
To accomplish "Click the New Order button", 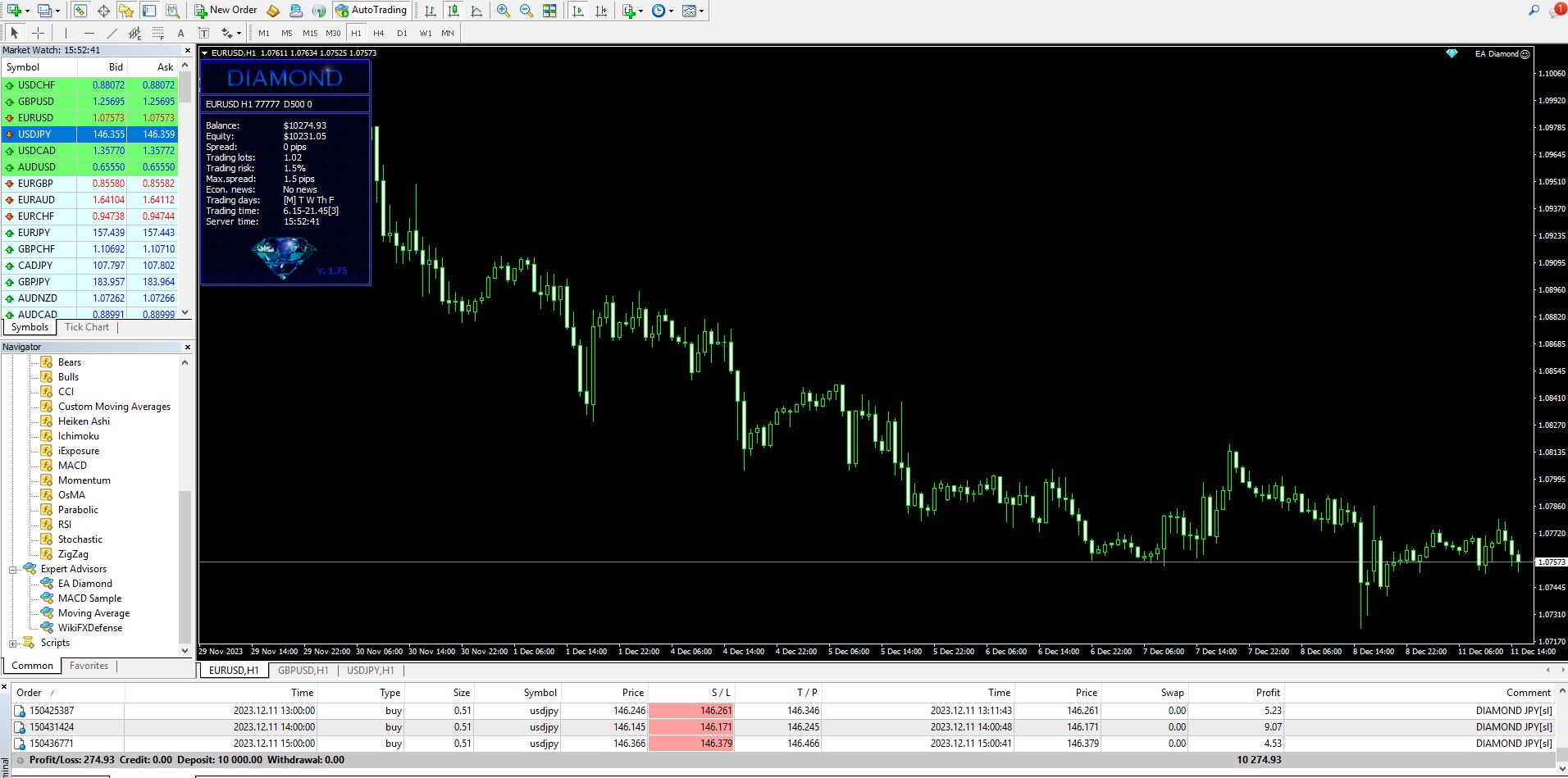I will click(x=226, y=11).
